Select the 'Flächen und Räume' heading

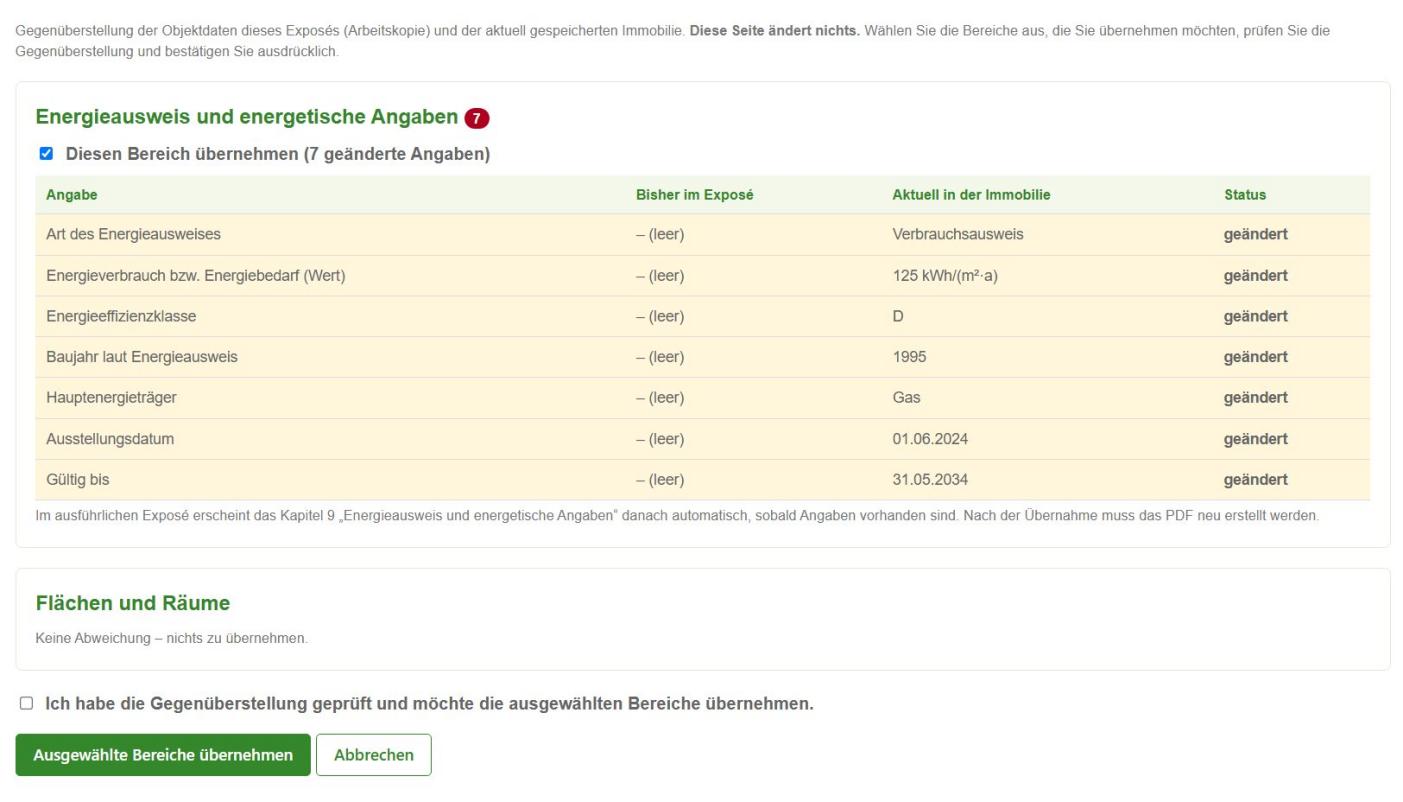pos(133,603)
